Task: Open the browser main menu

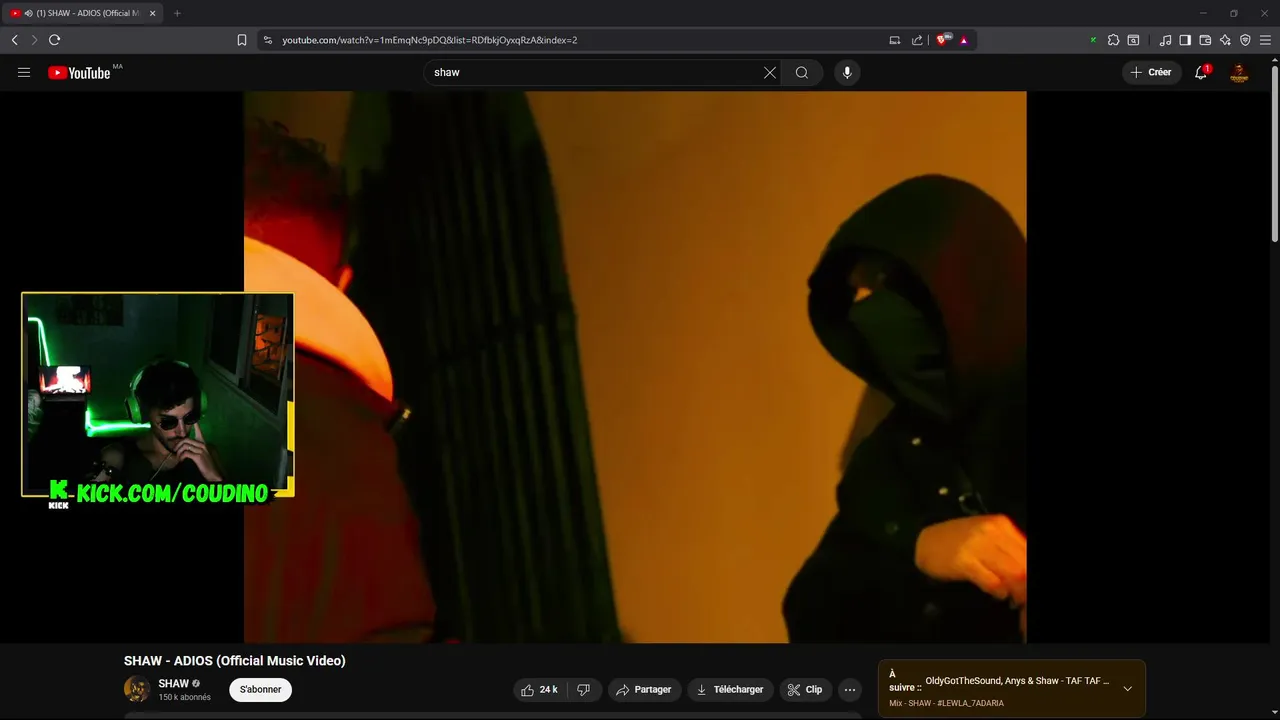Action: point(1265,40)
